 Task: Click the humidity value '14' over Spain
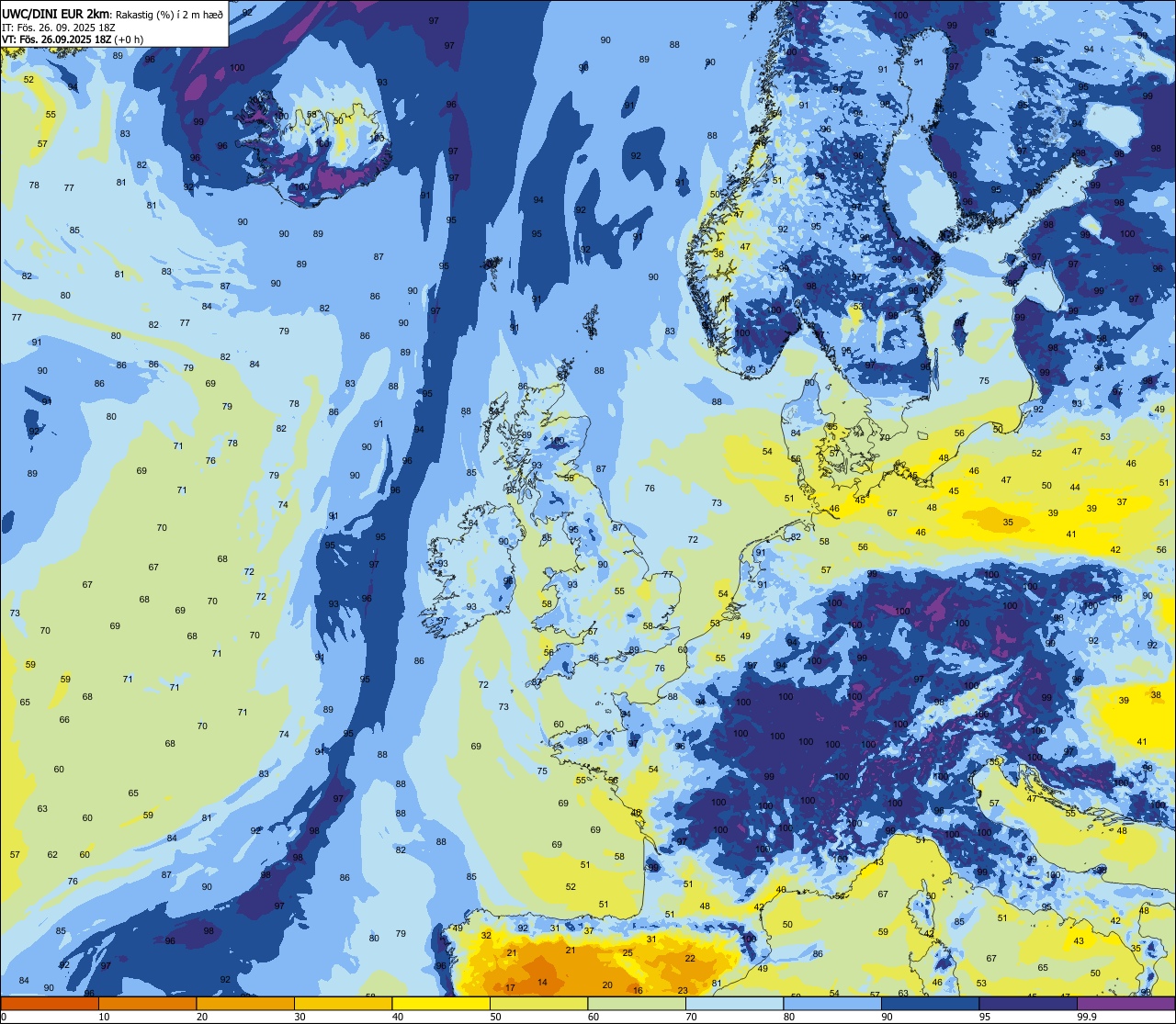point(542,983)
